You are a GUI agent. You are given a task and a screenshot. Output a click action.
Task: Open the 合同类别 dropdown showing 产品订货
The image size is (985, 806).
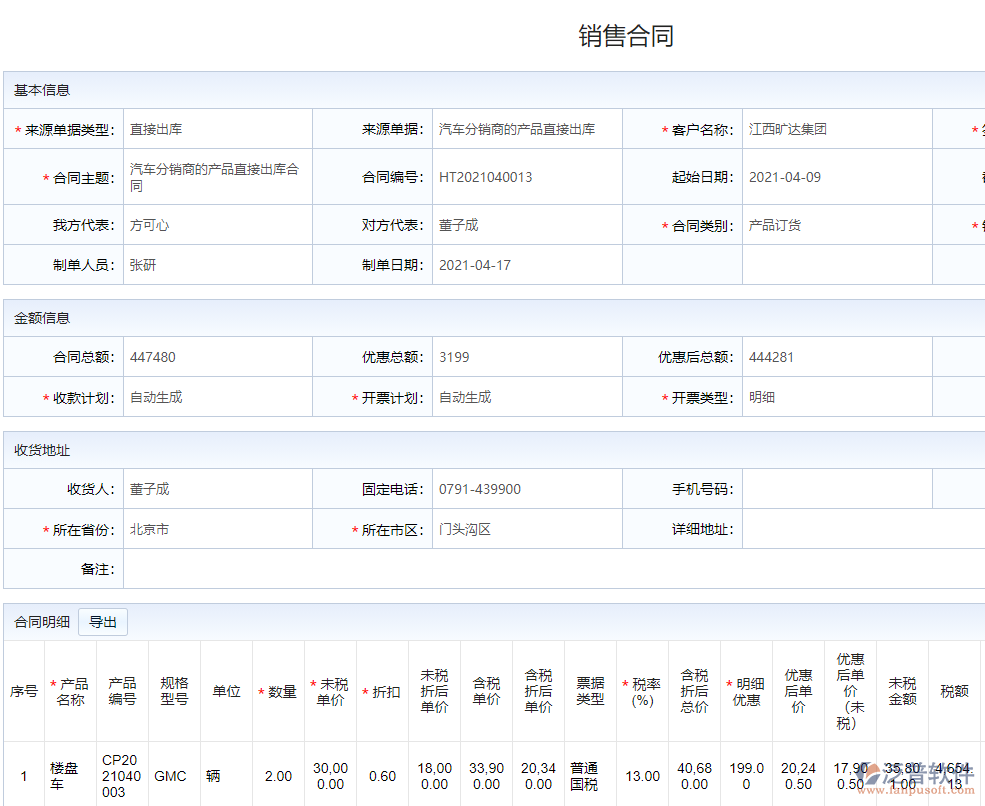(x=836, y=225)
